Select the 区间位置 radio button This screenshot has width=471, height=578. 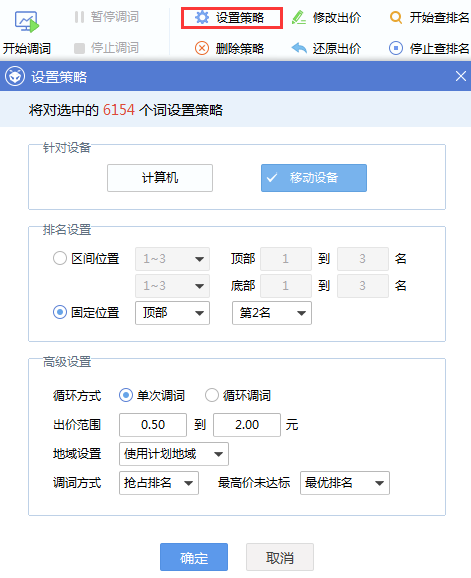(x=60, y=258)
